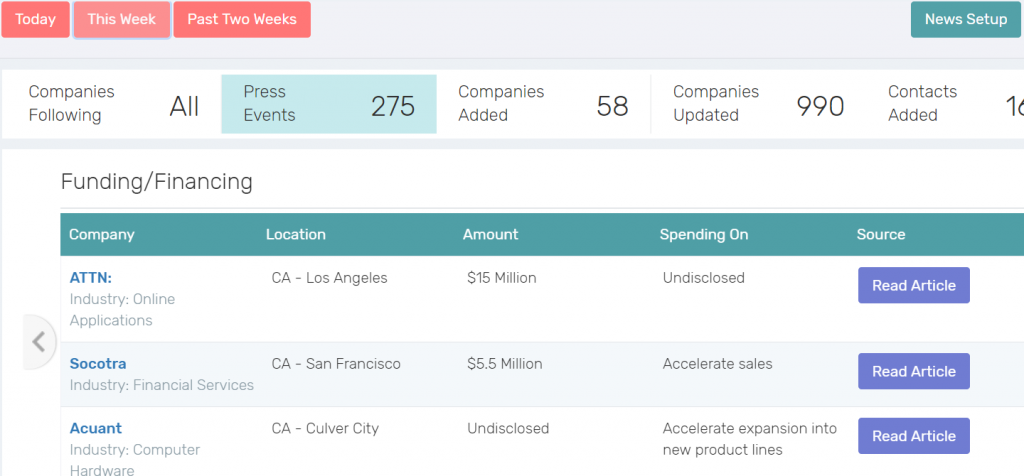This screenshot has width=1024, height=476.
Task: Open the Companies Added tab
Action: tap(542, 104)
